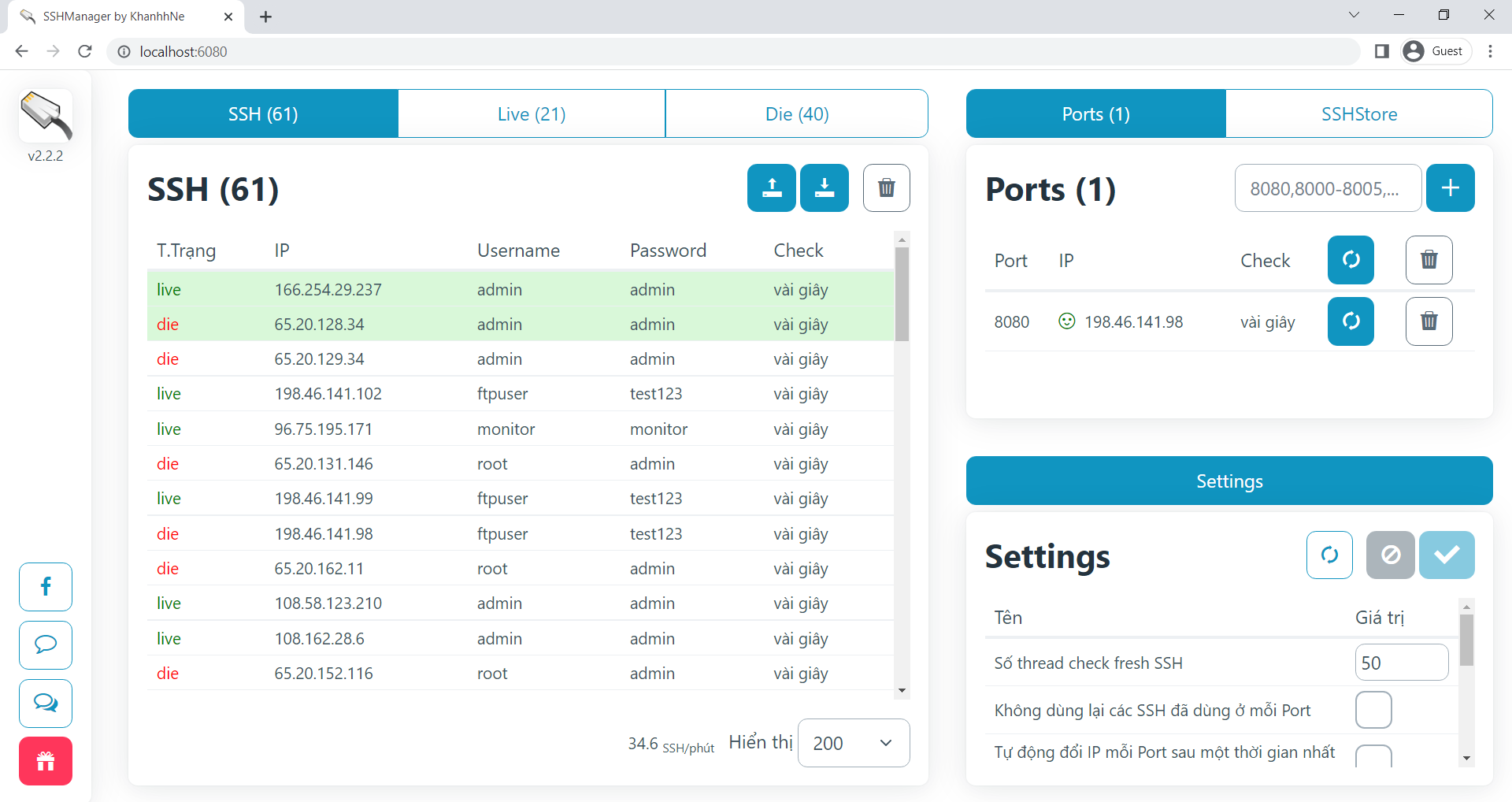The image size is (1512, 802).
Task: Click the SSHManager logo icon
Action: [46, 116]
